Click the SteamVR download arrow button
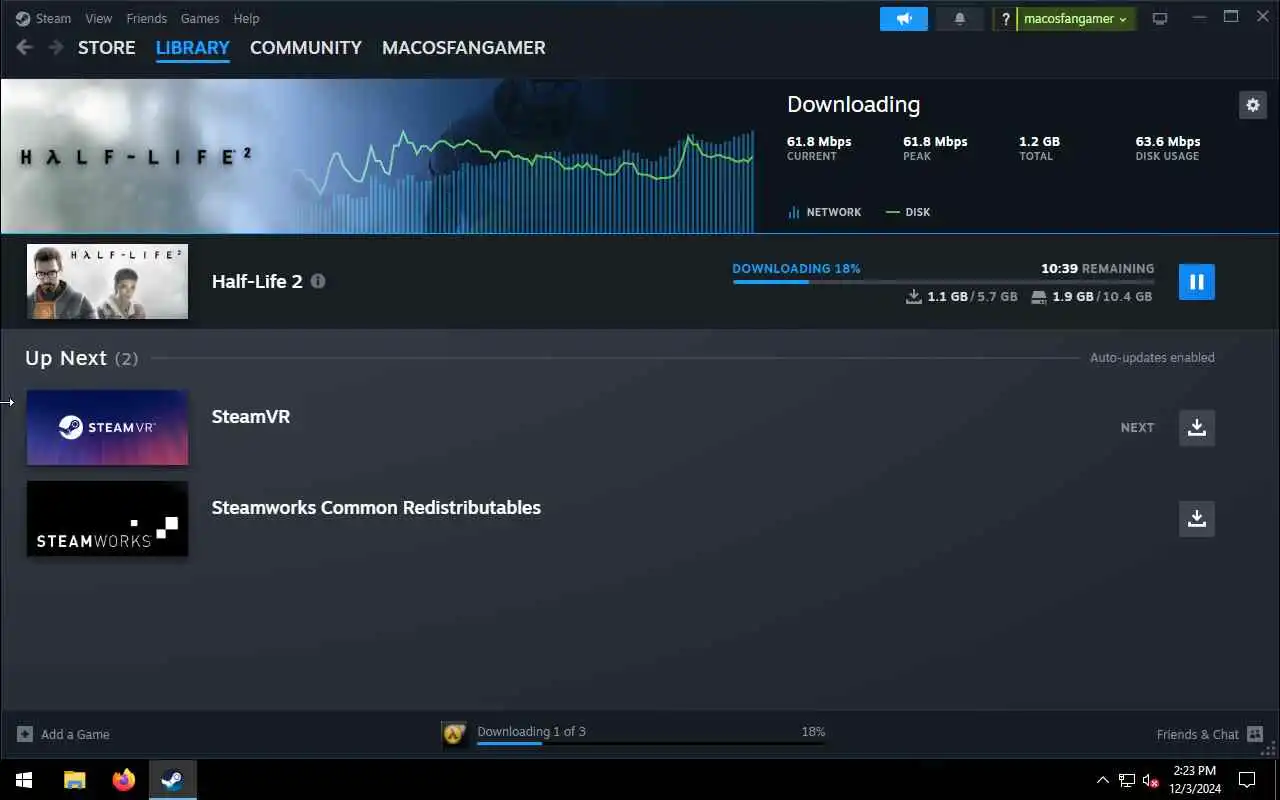Viewport: 1280px width, 800px height. point(1196,427)
